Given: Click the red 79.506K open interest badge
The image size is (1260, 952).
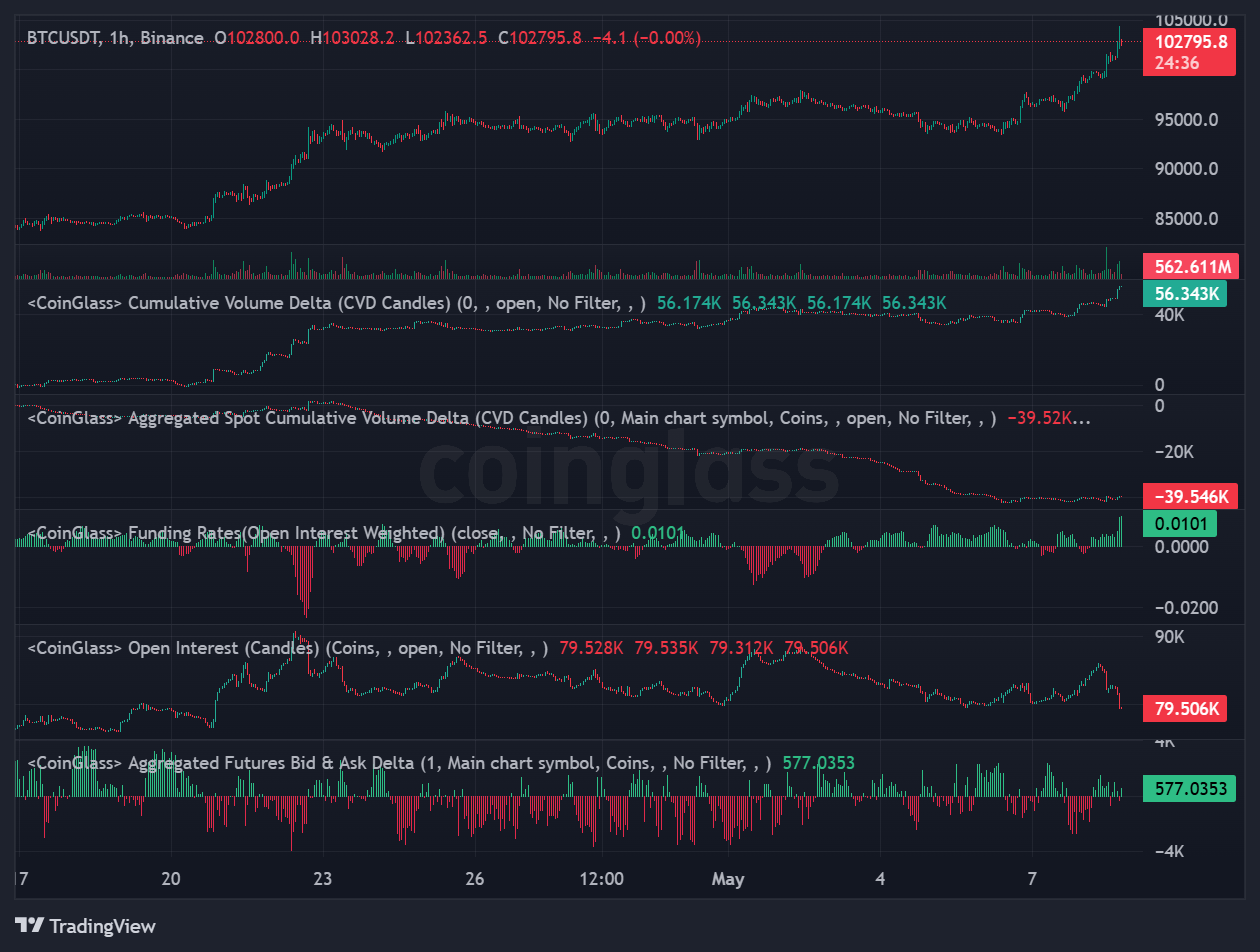Looking at the screenshot, I should tap(1185, 708).
